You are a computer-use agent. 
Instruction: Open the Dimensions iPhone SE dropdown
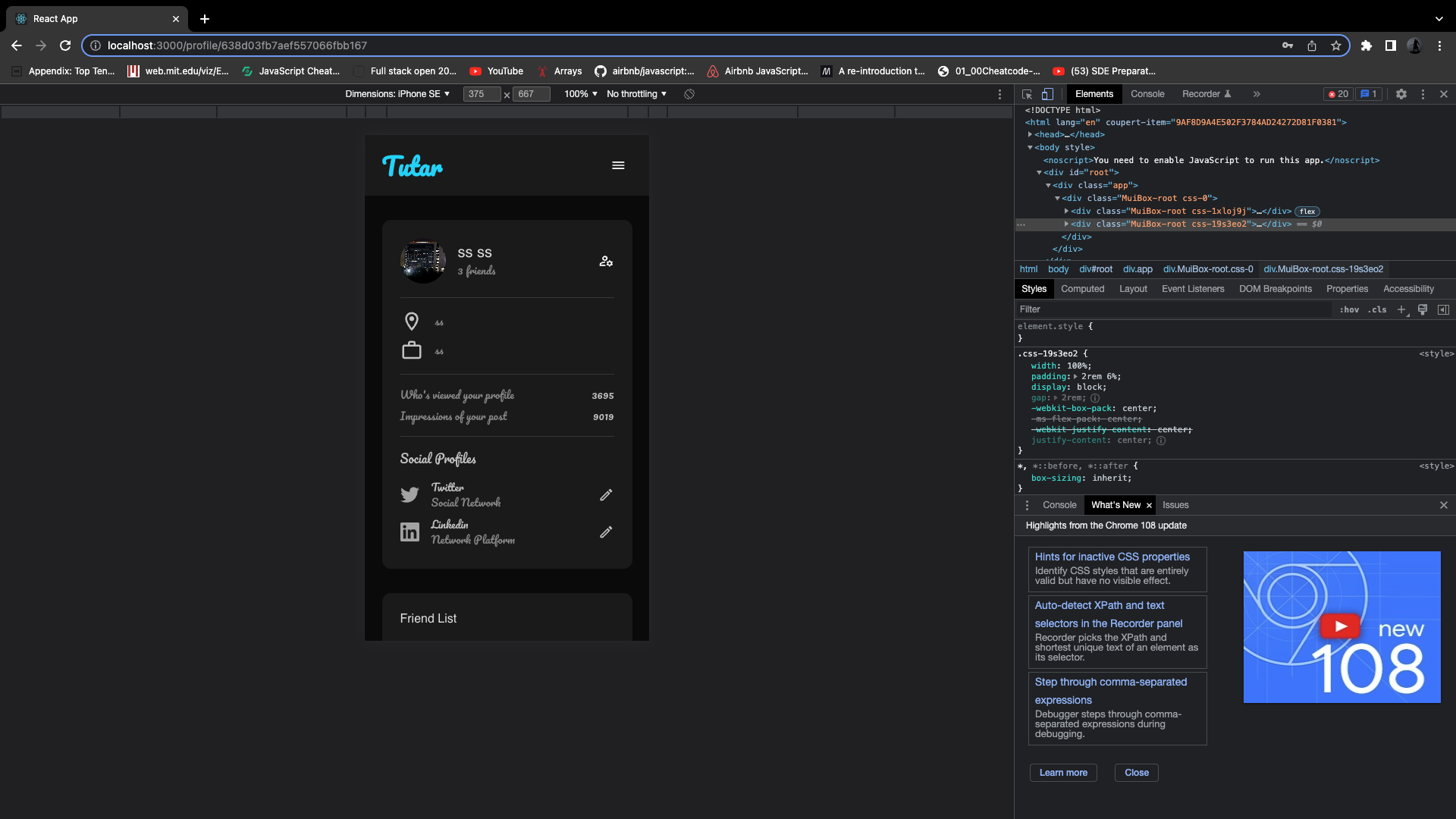click(x=397, y=94)
